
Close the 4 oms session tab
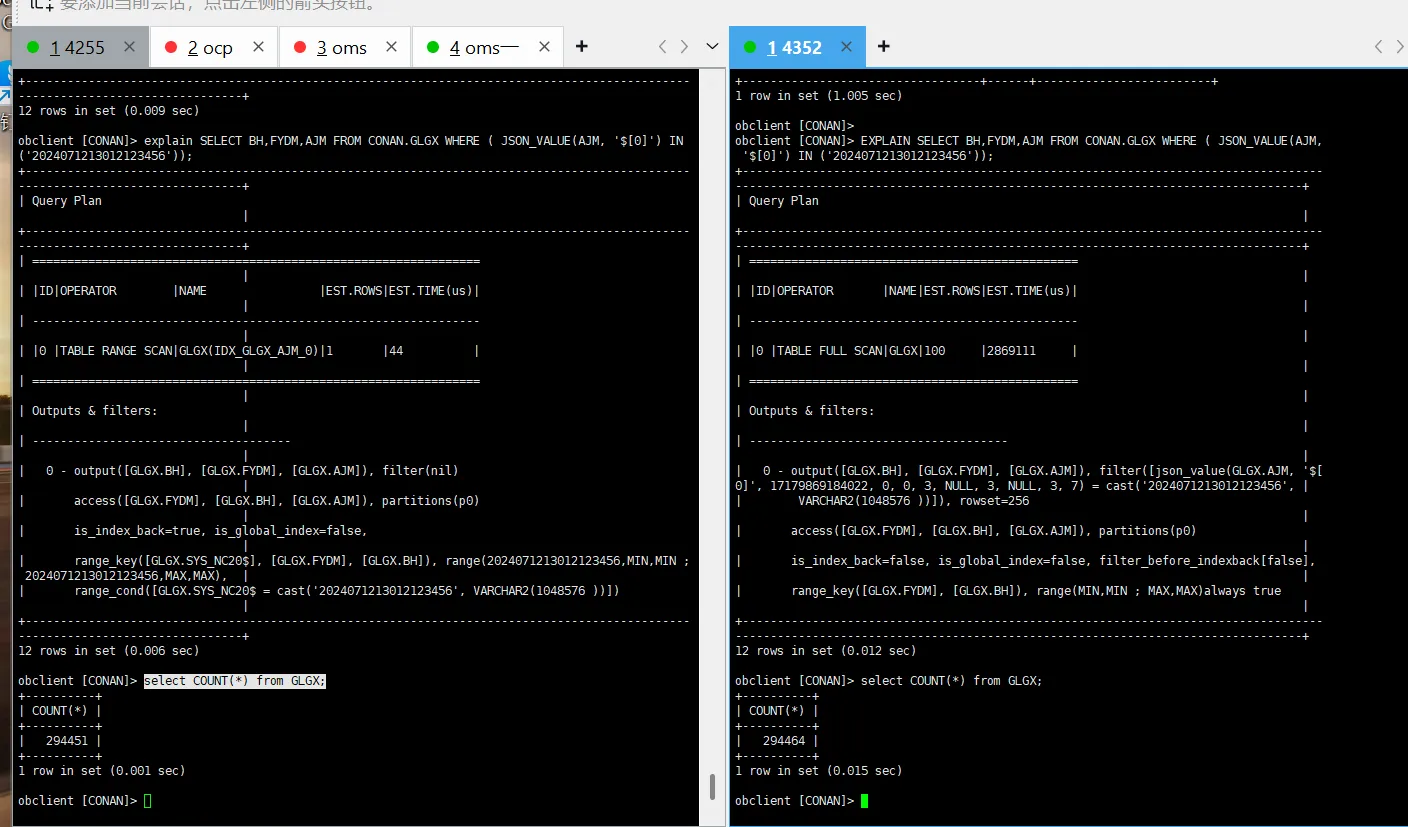543,47
